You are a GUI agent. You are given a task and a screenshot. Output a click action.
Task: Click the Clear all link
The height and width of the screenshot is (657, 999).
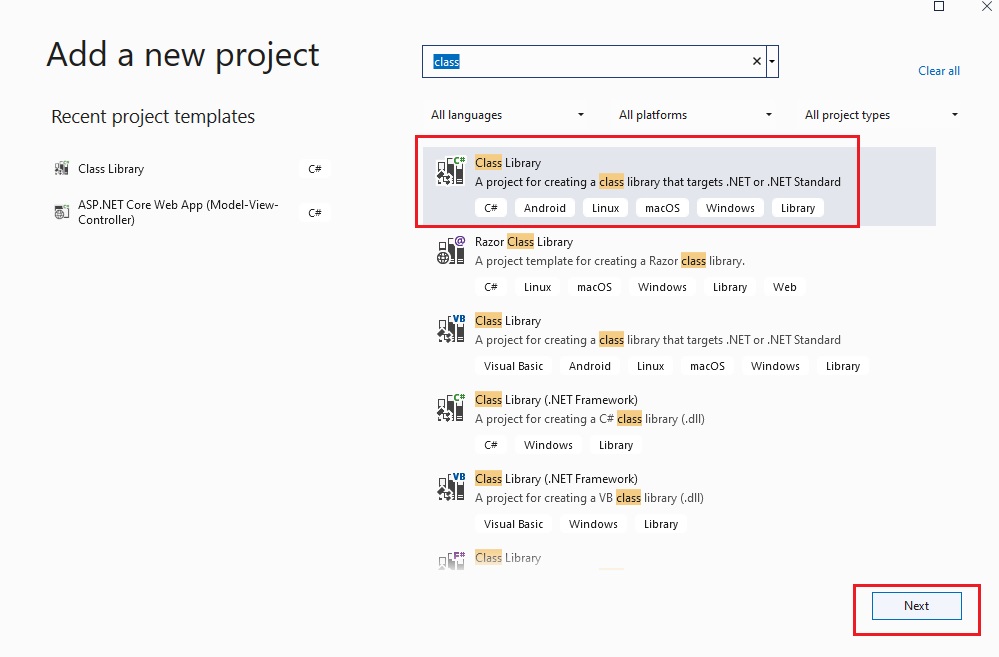point(938,71)
